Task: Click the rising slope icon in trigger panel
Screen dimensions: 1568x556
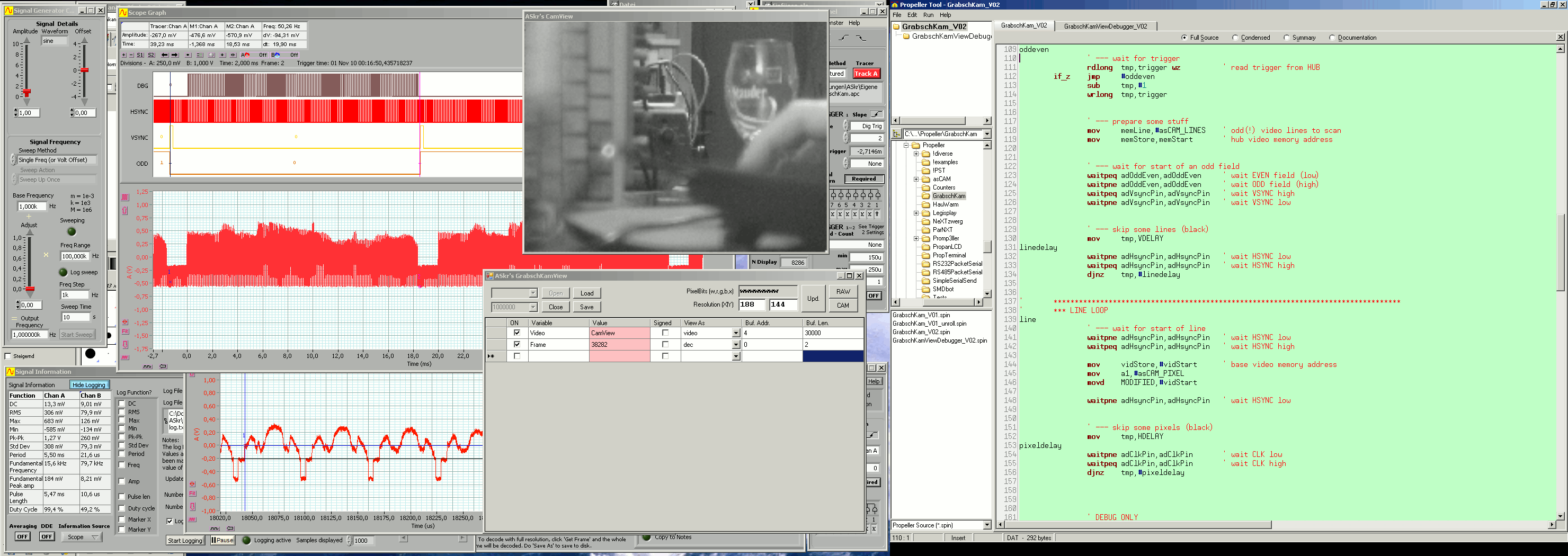Action: tap(876, 114)
